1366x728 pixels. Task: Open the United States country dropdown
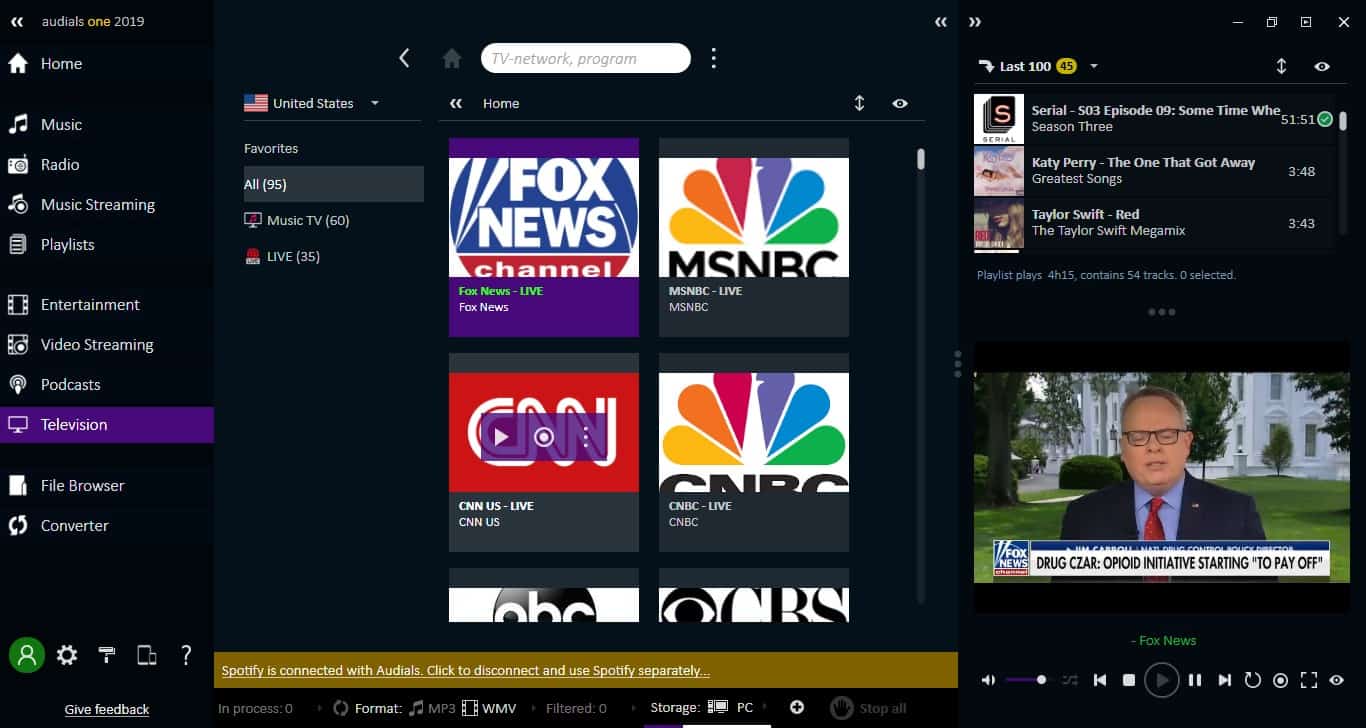[312, 103]
